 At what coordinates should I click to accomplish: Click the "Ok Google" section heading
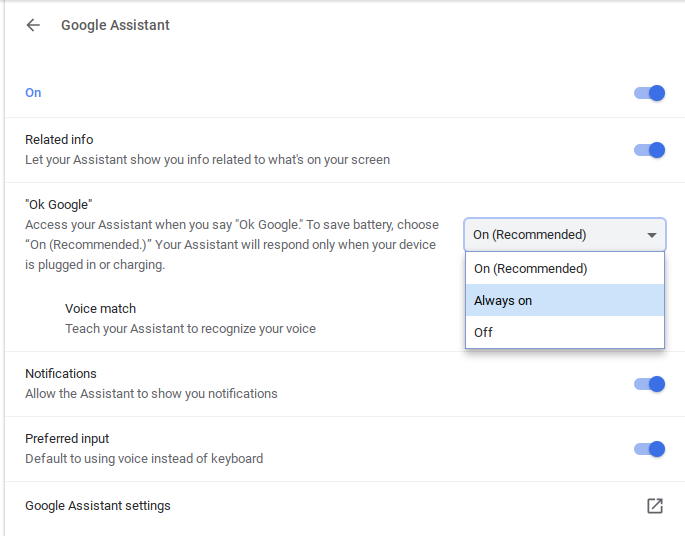pyautogui.click(x=58, y=205)
